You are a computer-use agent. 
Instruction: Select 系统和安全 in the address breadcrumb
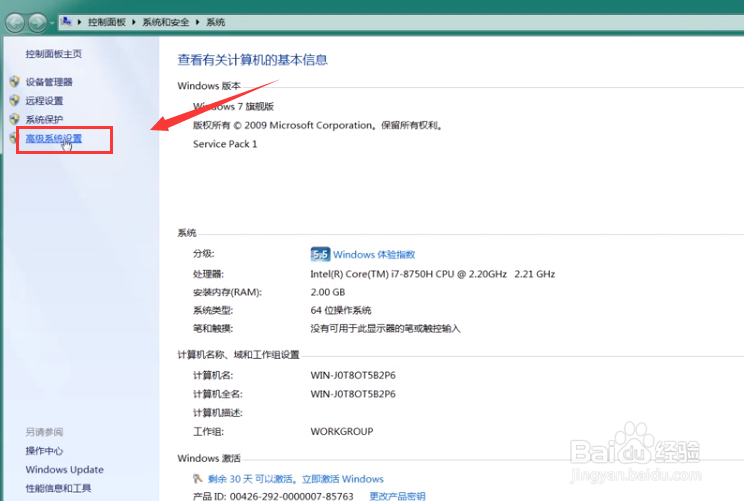point(166,22)
